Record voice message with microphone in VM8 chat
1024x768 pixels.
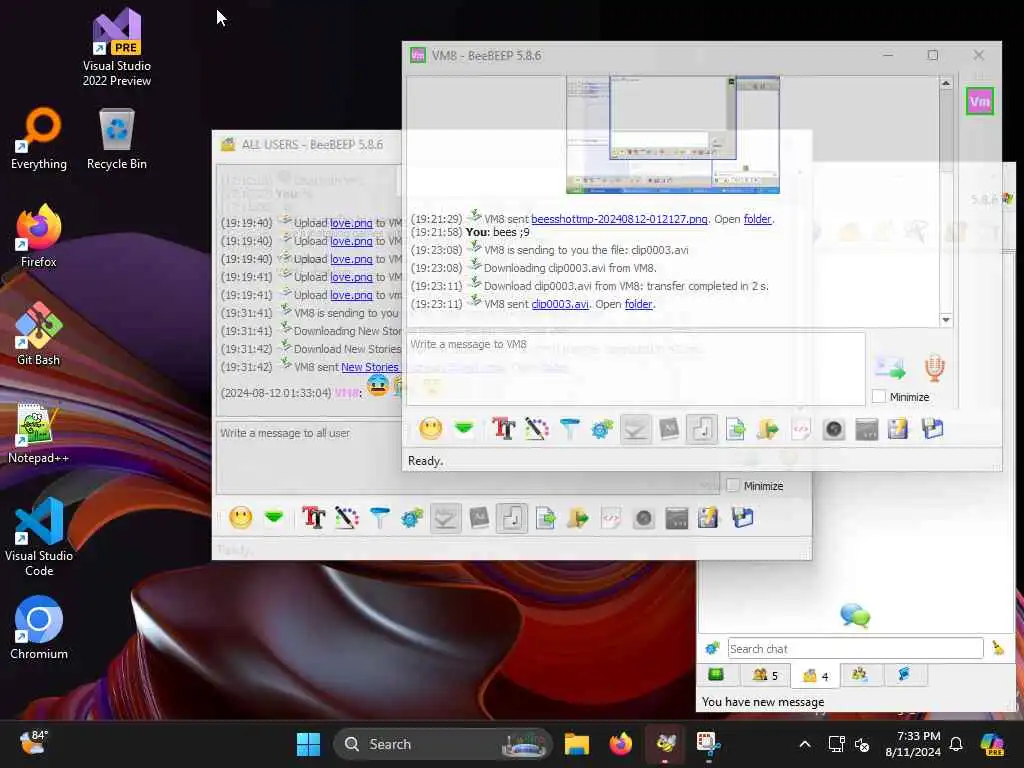(935, 368)
